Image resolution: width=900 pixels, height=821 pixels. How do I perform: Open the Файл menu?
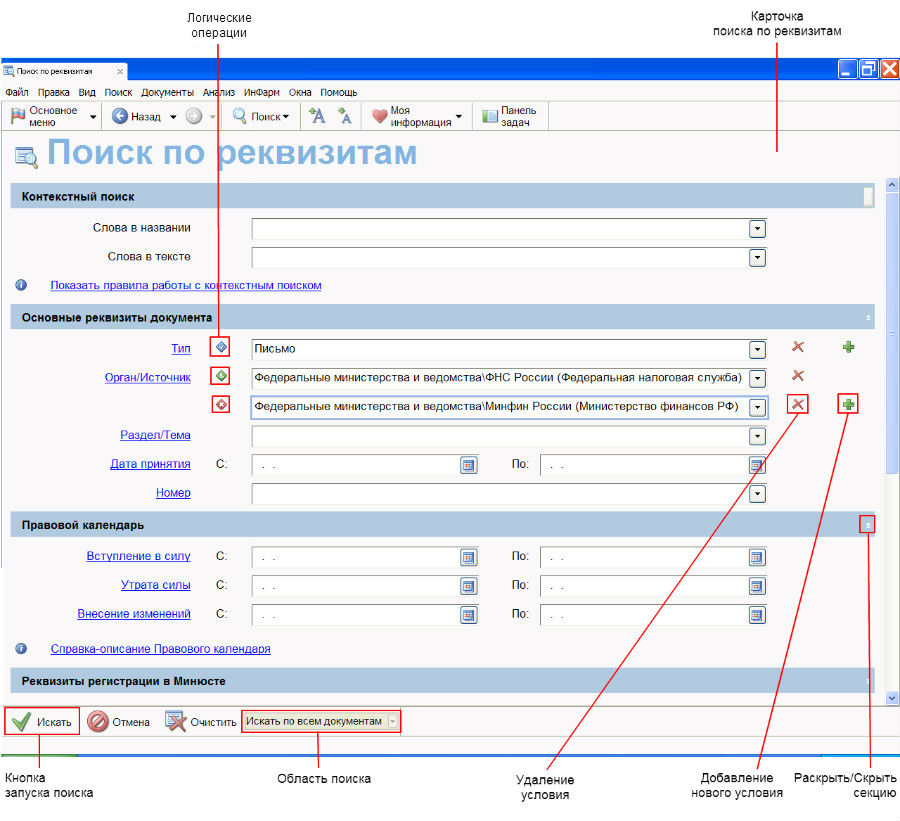[17, 92]
